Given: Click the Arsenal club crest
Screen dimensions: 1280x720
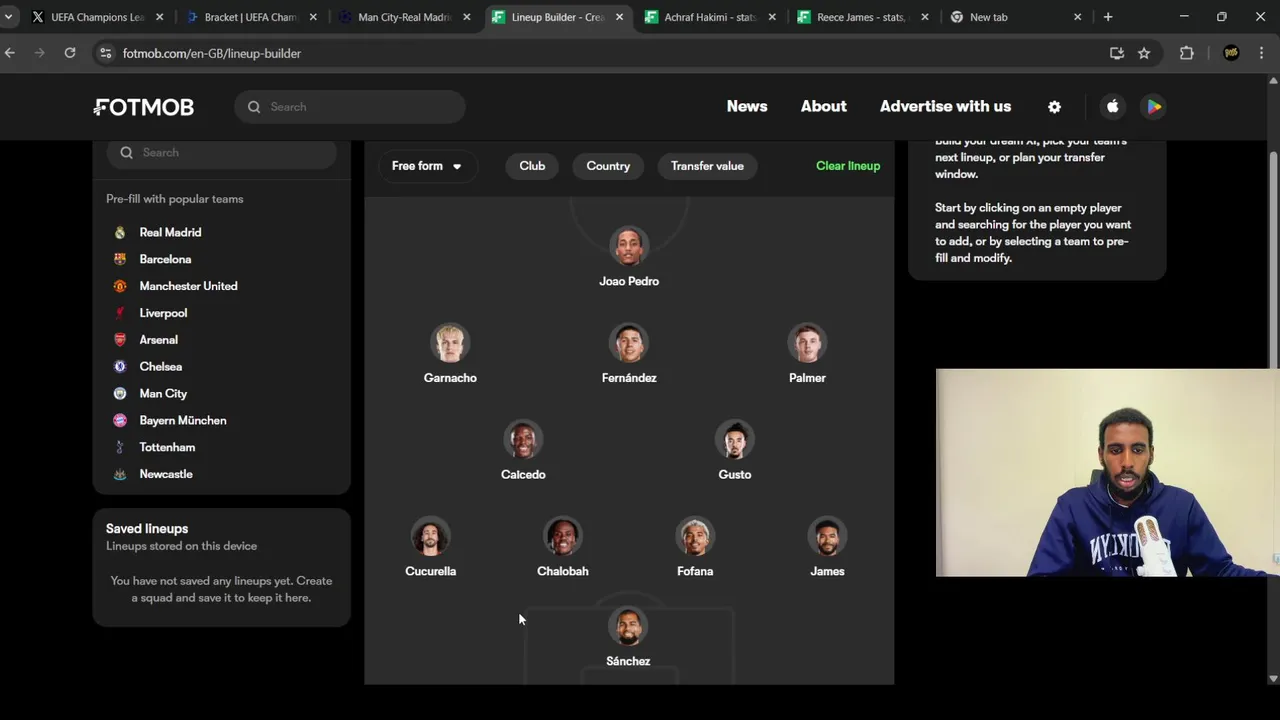Looking at the screenshot, I should pyautogui.click(x=120, y=340).
